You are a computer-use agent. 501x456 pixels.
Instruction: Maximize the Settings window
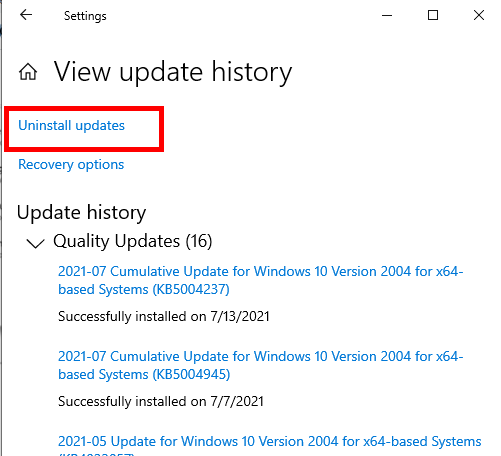point(433,15)
